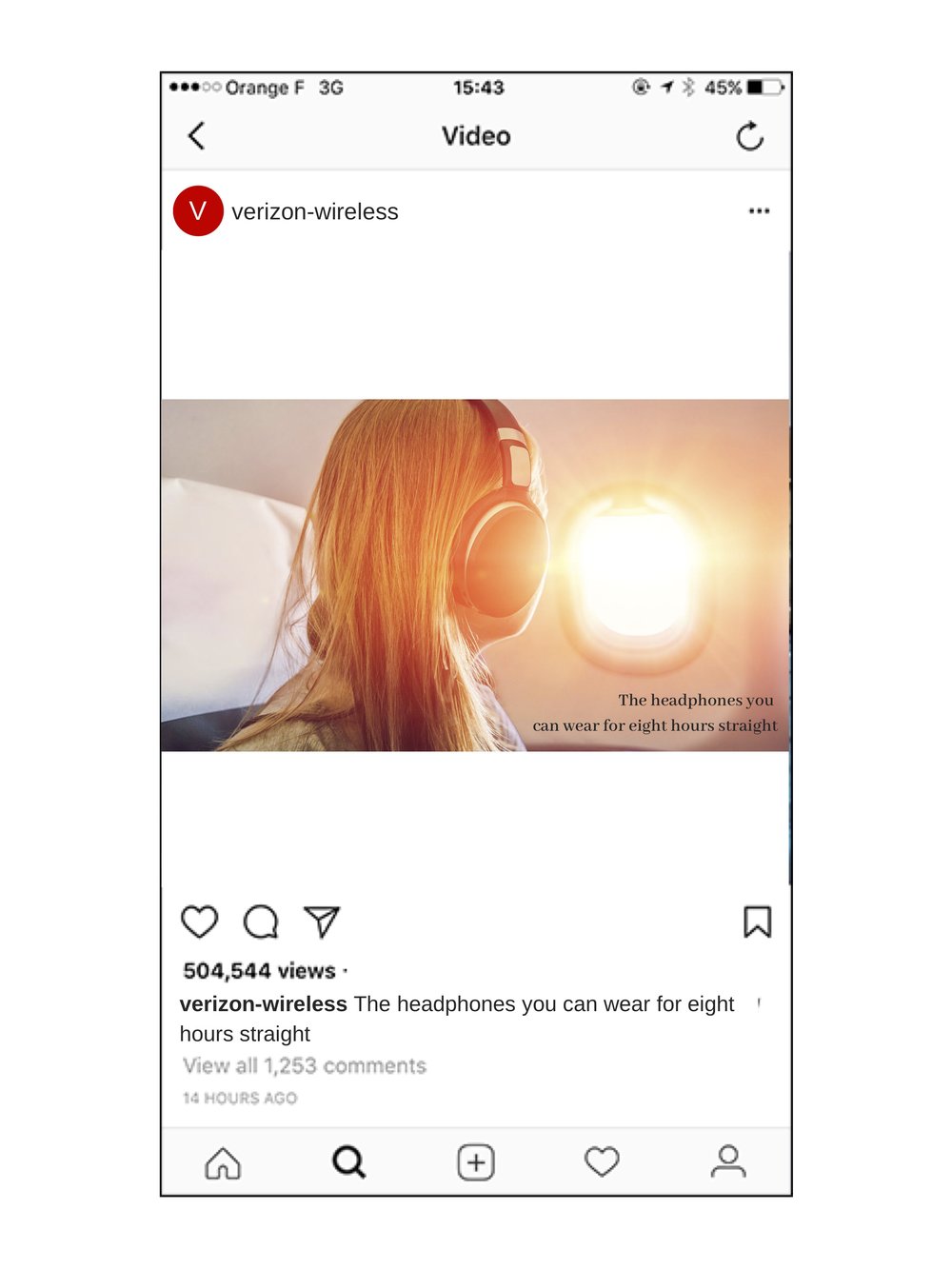Viewport: 952px width, 1269px height.
Task: Refresh the Video page
Action: pyautogui.click(x=750, y=136)
